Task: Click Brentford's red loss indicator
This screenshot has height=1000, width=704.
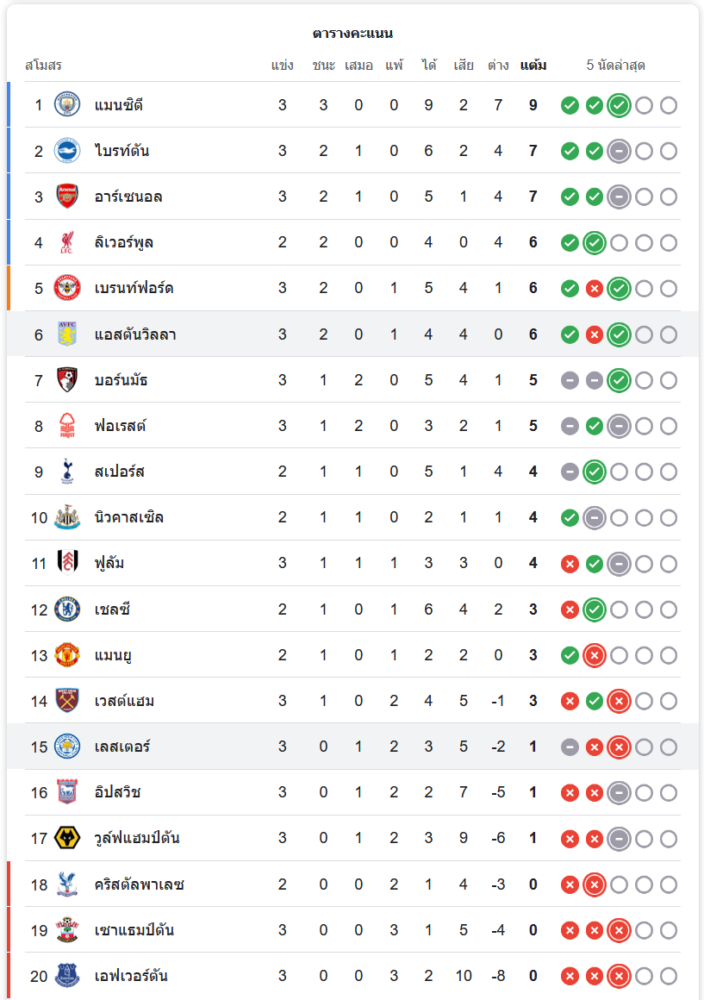Action: (594, 289)
